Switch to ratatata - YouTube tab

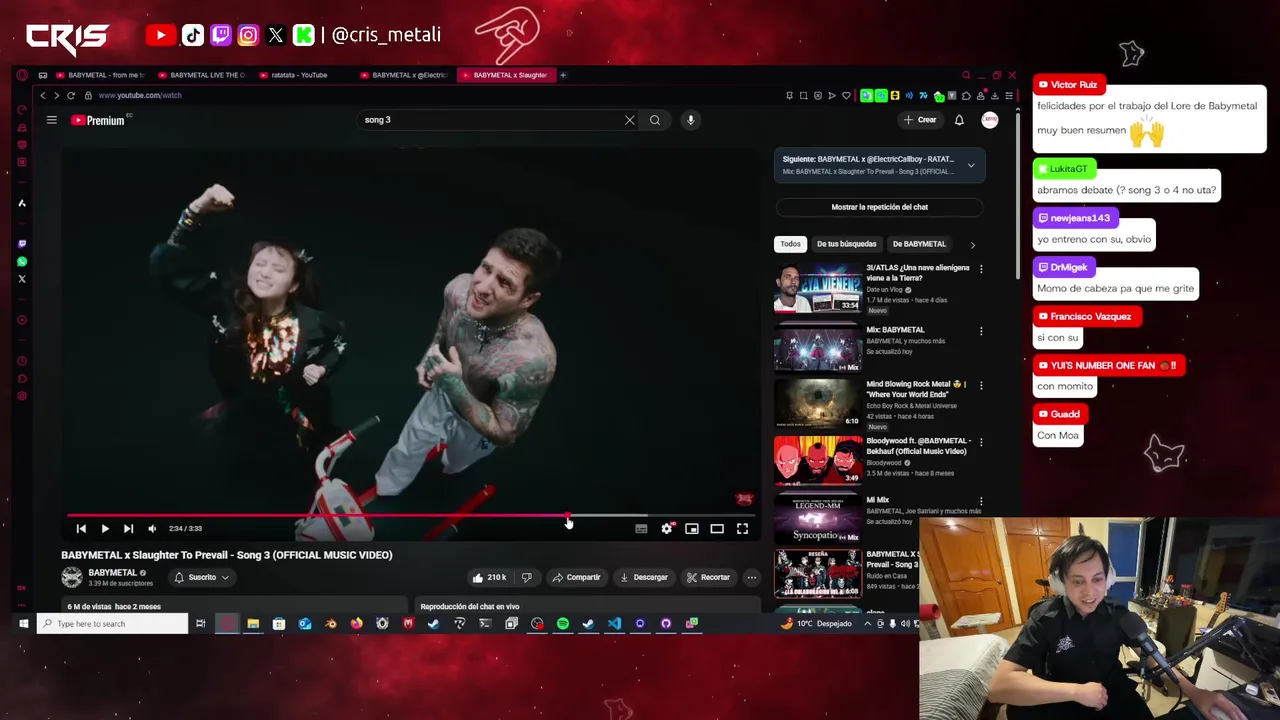300,75
